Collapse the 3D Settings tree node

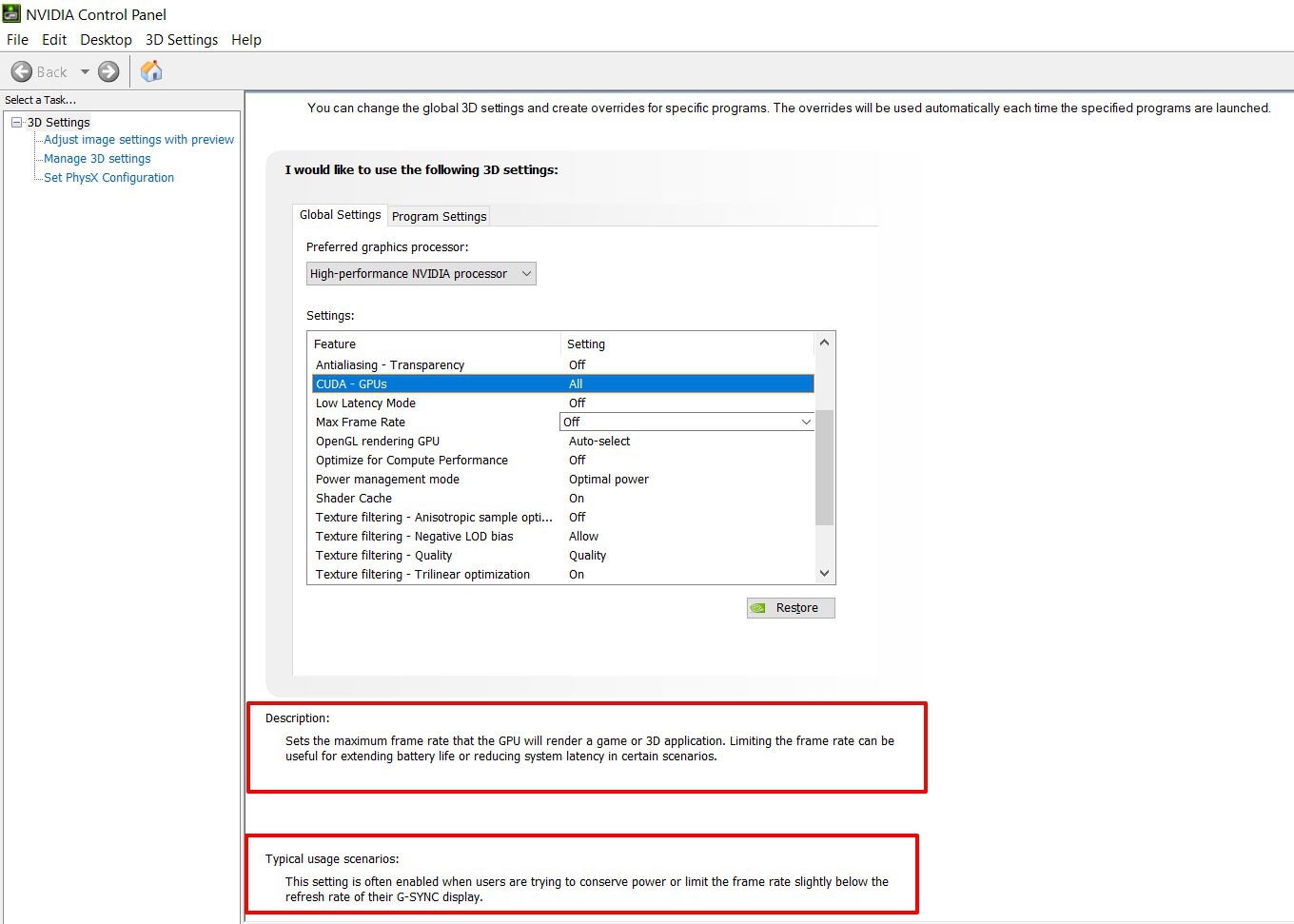(x=16, y=122)
